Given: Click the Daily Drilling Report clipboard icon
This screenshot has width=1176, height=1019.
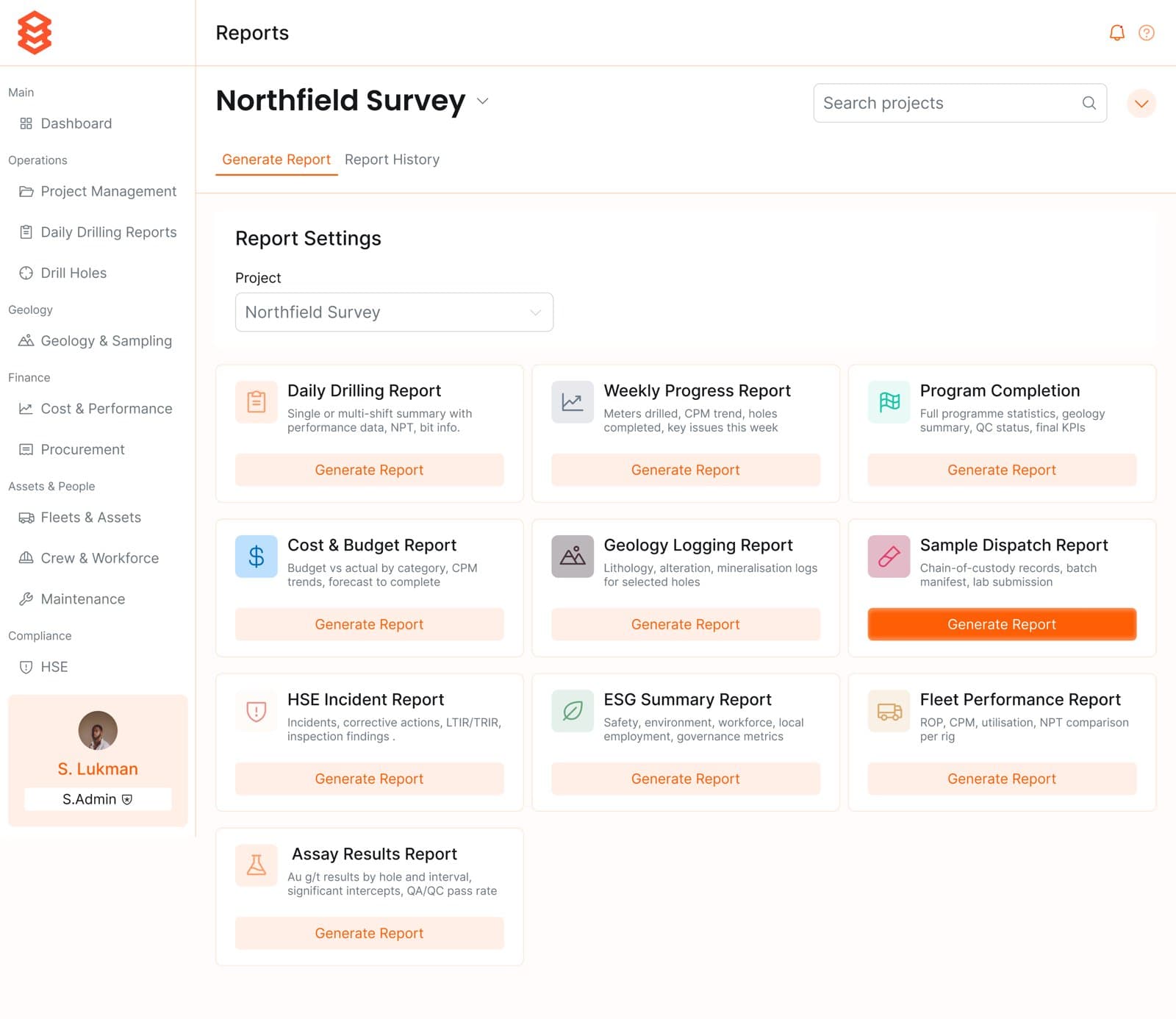Looking at the screenshot, I should point(257,401).
